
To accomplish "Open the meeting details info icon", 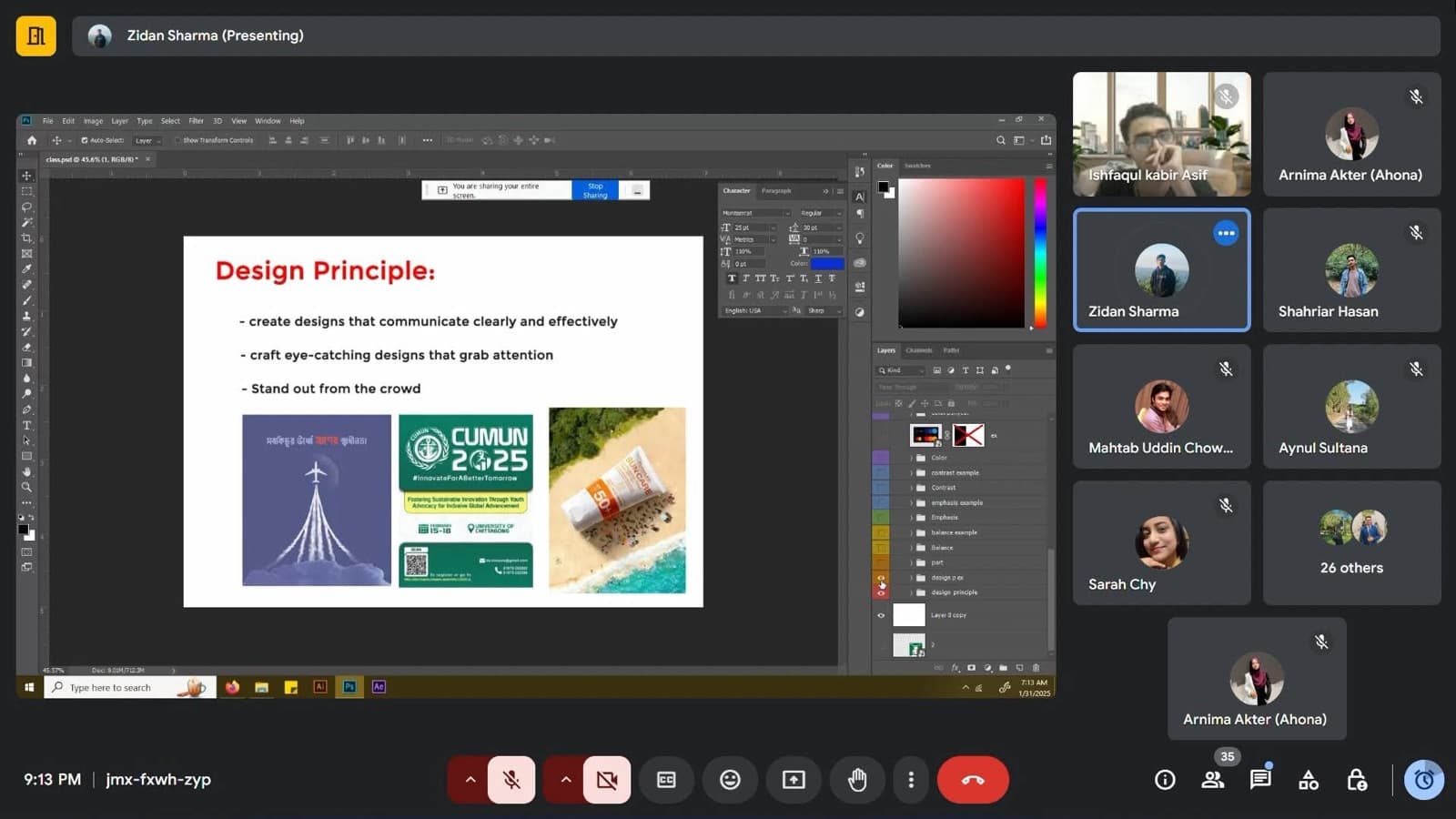I will tap(1165, 780).
